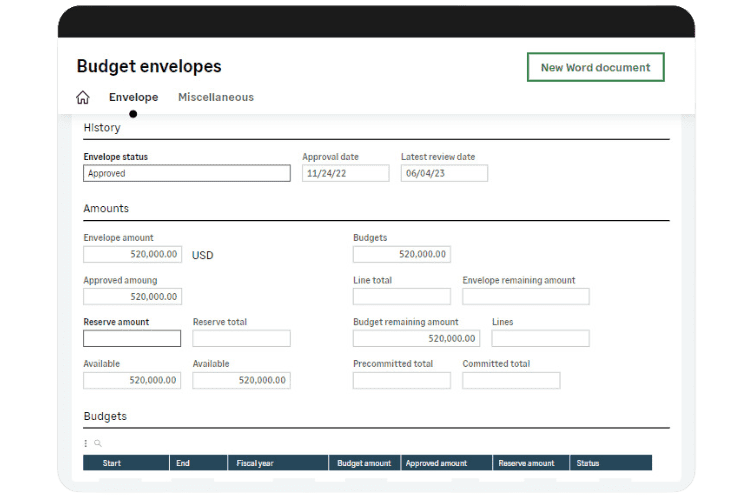
Task: Open the Budgets grid options menu (three dots)
Action: [x=86, y=443]
